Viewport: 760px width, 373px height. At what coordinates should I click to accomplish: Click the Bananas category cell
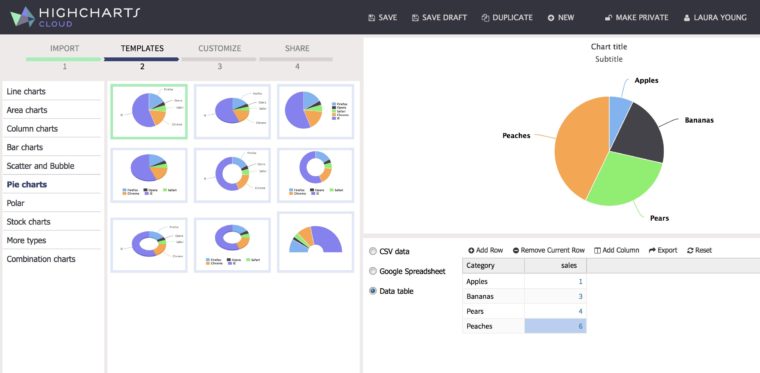493,296
